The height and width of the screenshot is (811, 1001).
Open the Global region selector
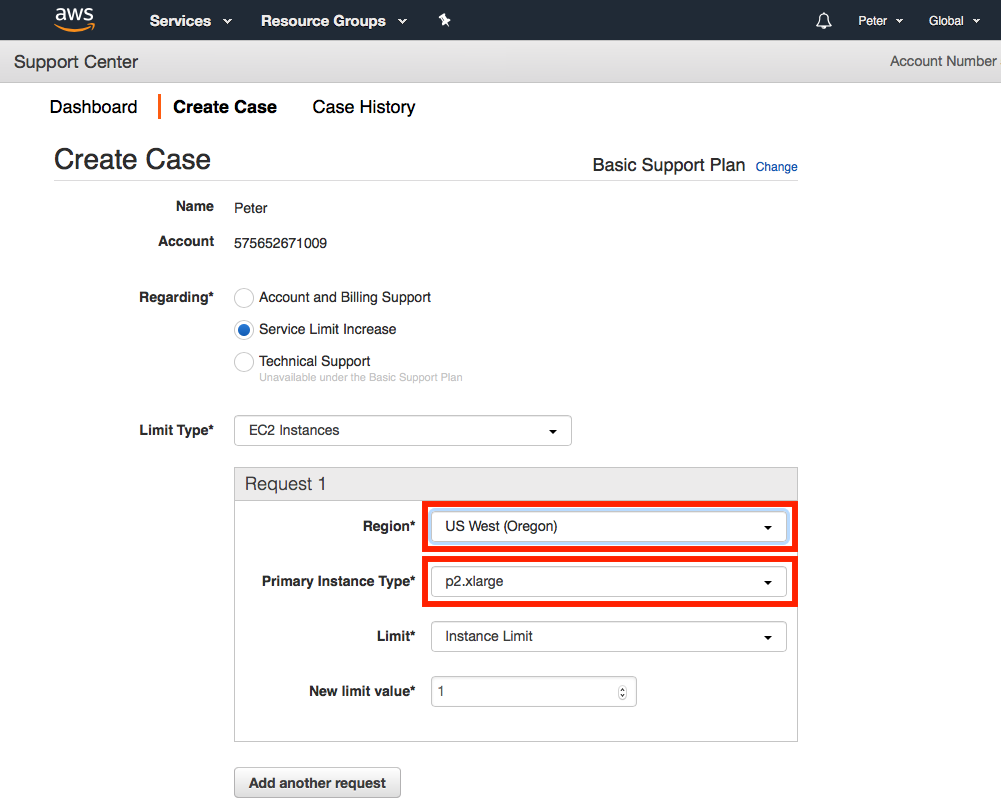click(x=954, y=21)
